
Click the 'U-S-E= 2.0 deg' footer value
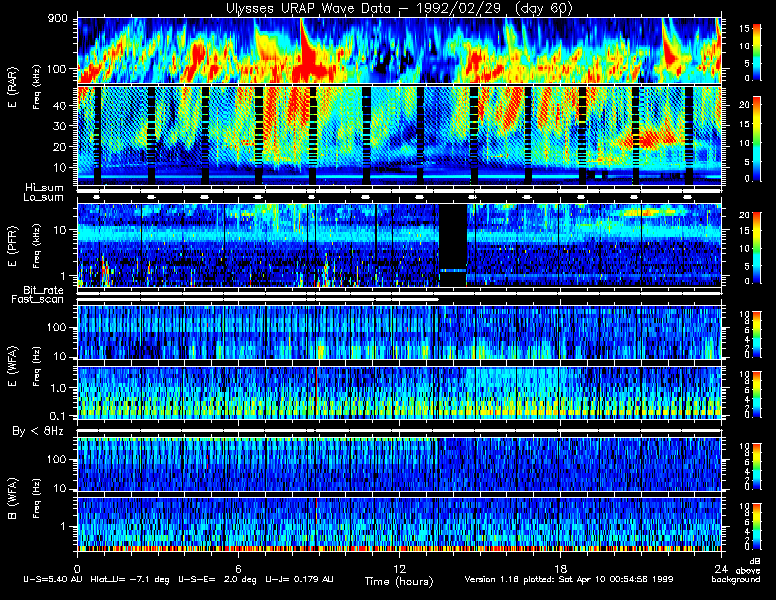[217, 579]
